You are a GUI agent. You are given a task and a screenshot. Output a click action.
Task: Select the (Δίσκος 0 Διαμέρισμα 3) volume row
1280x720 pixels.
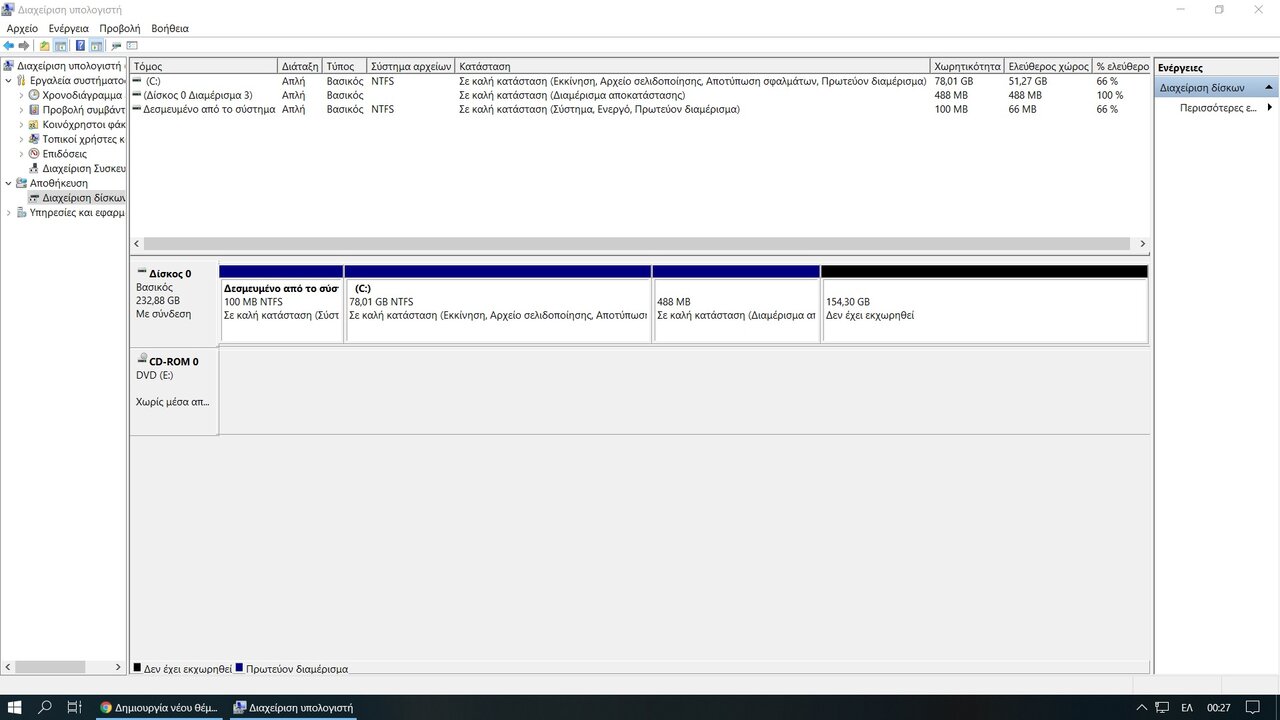(x=640, y=95)
